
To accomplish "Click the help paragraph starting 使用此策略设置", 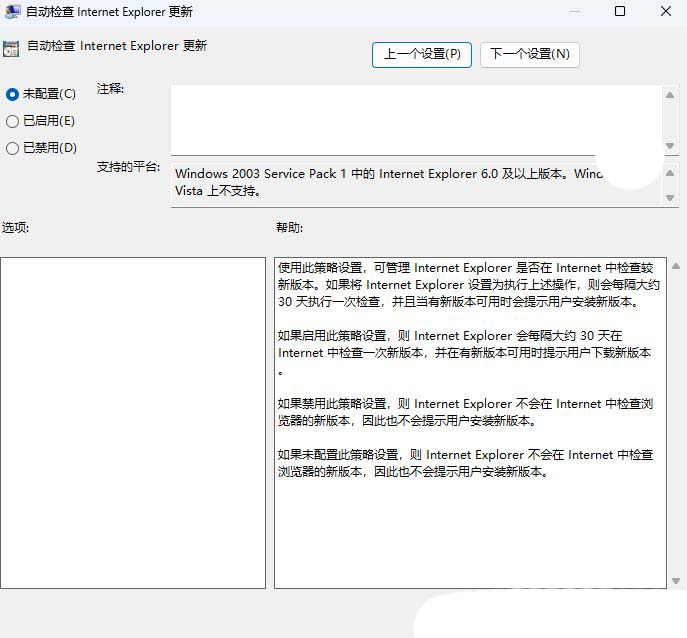I will (468, 284).
